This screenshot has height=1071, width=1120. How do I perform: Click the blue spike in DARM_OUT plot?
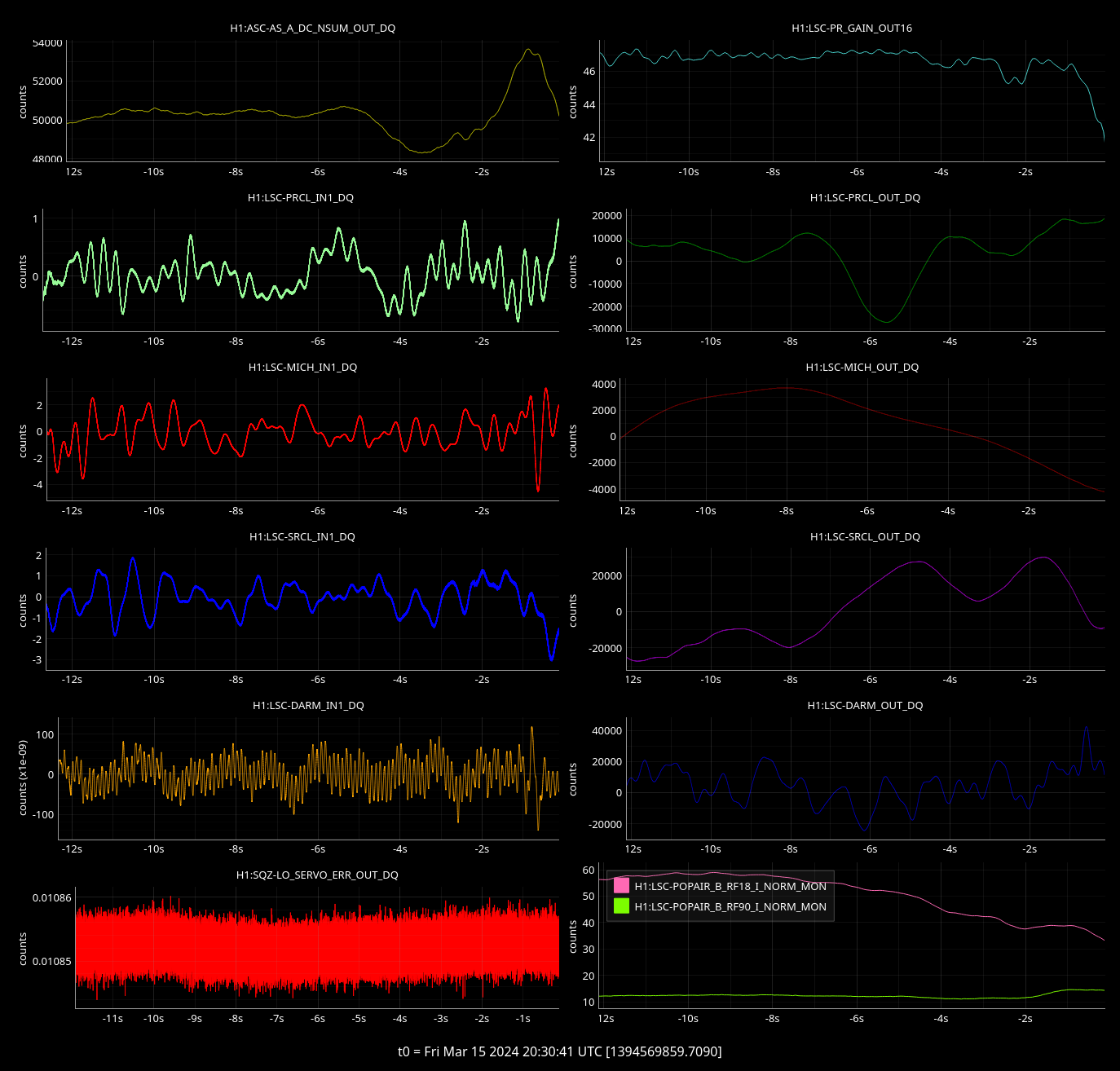click(1086, 728)
